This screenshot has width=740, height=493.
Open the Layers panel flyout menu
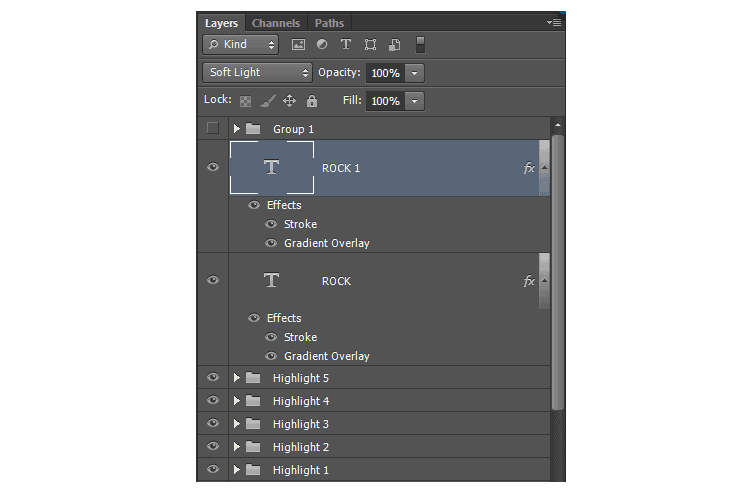[554, 22]
